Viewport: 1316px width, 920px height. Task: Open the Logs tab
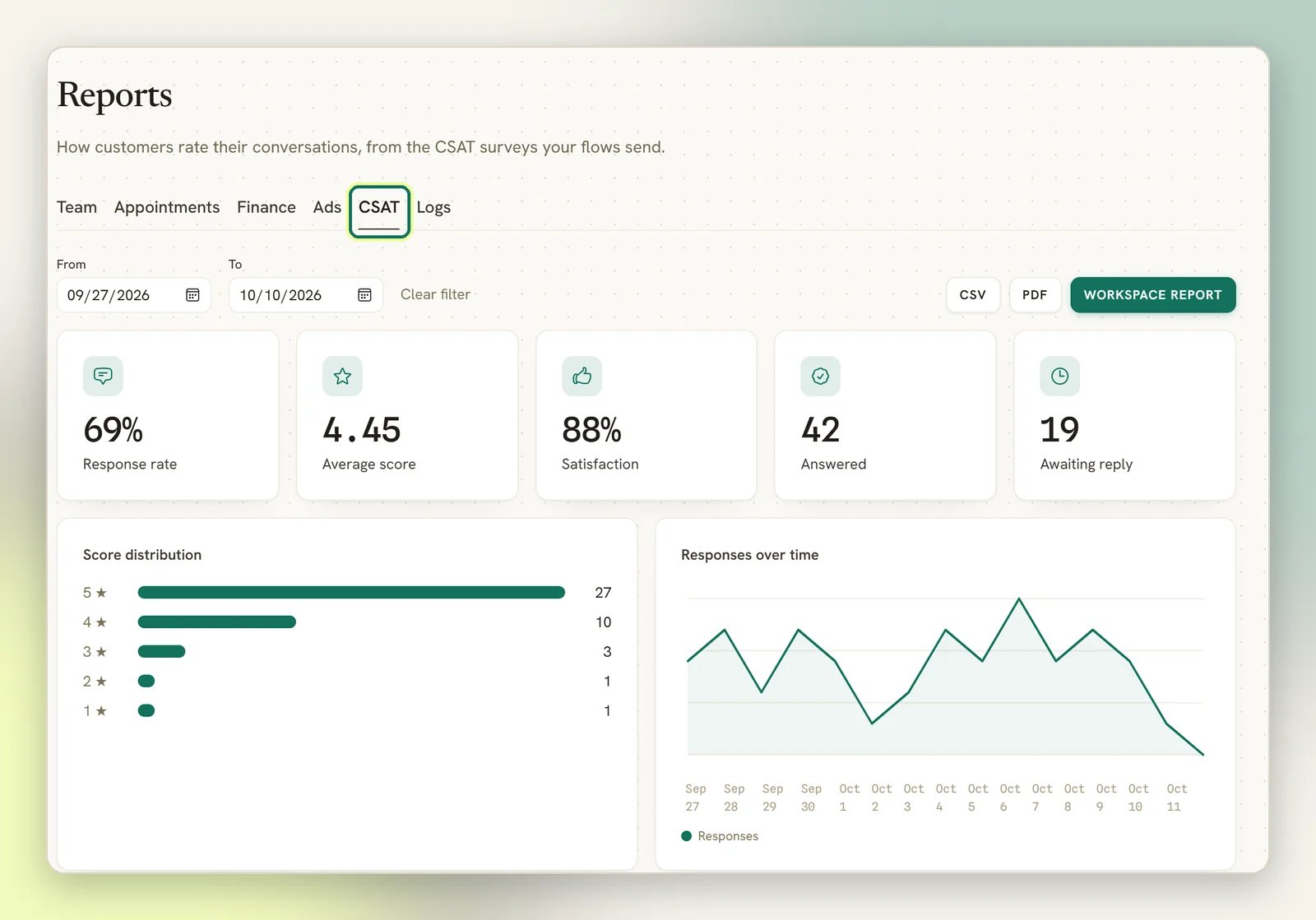coord(433,207)
